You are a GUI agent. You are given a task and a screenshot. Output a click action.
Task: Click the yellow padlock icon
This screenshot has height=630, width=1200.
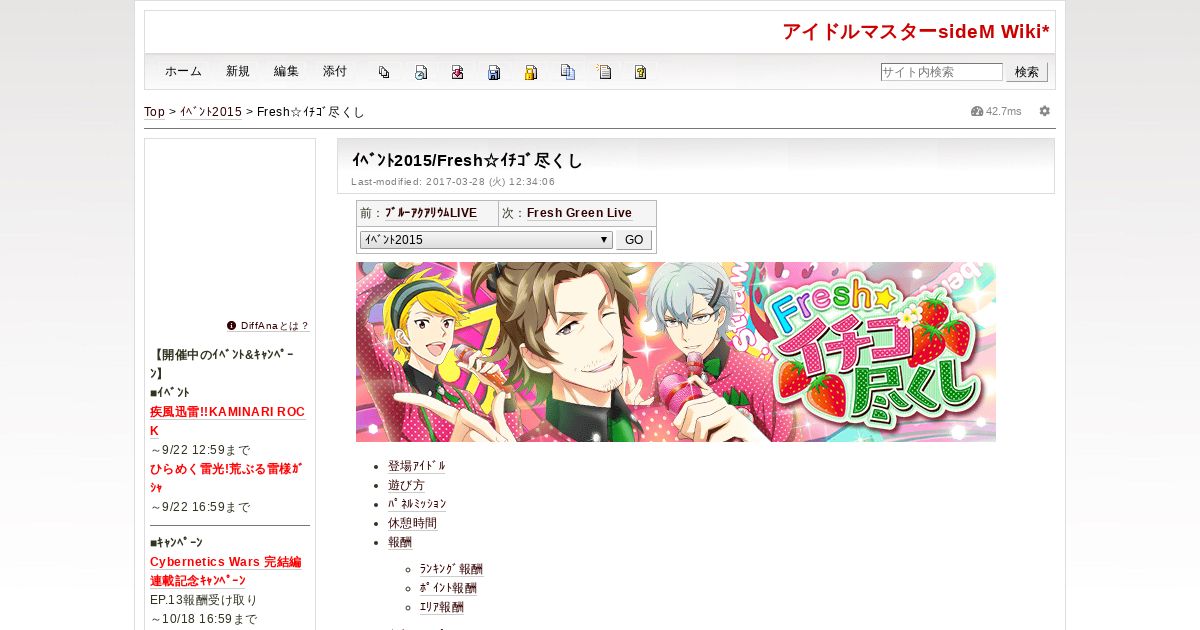(531, 72)
